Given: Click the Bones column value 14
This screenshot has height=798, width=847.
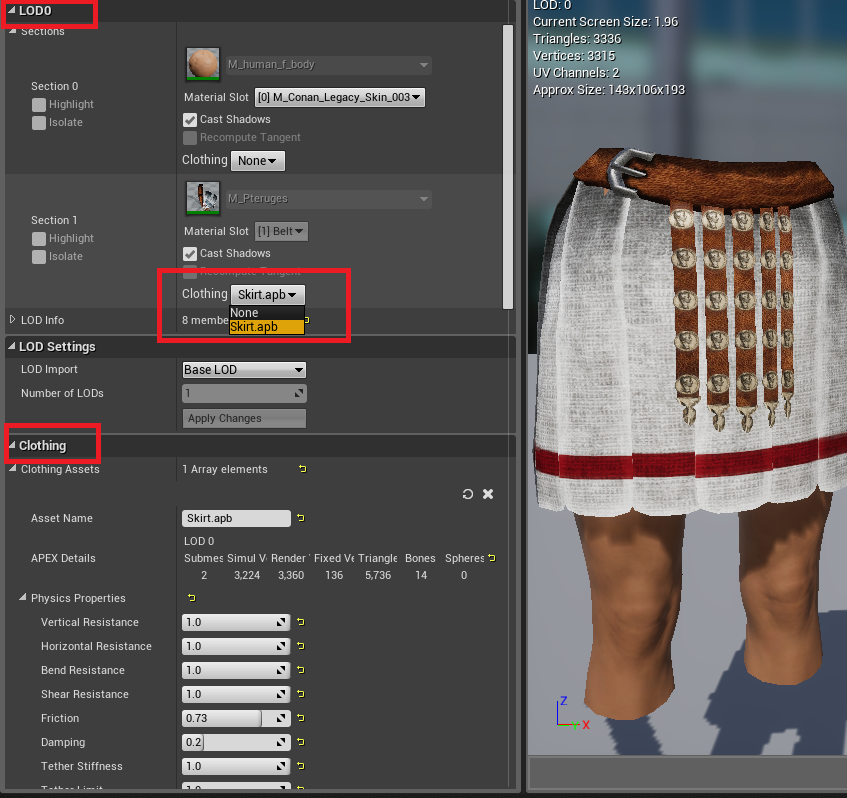Looking at the screenshot, I should coord(421,575).
